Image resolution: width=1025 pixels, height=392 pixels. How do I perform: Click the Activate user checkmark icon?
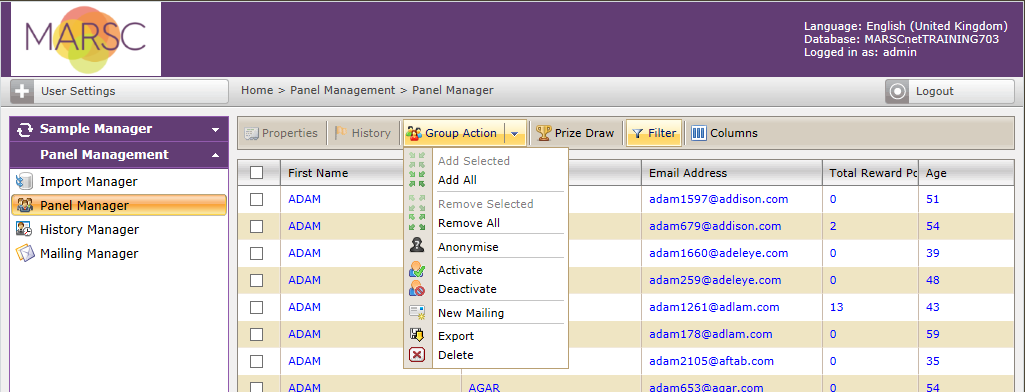(x=416, y=269)
